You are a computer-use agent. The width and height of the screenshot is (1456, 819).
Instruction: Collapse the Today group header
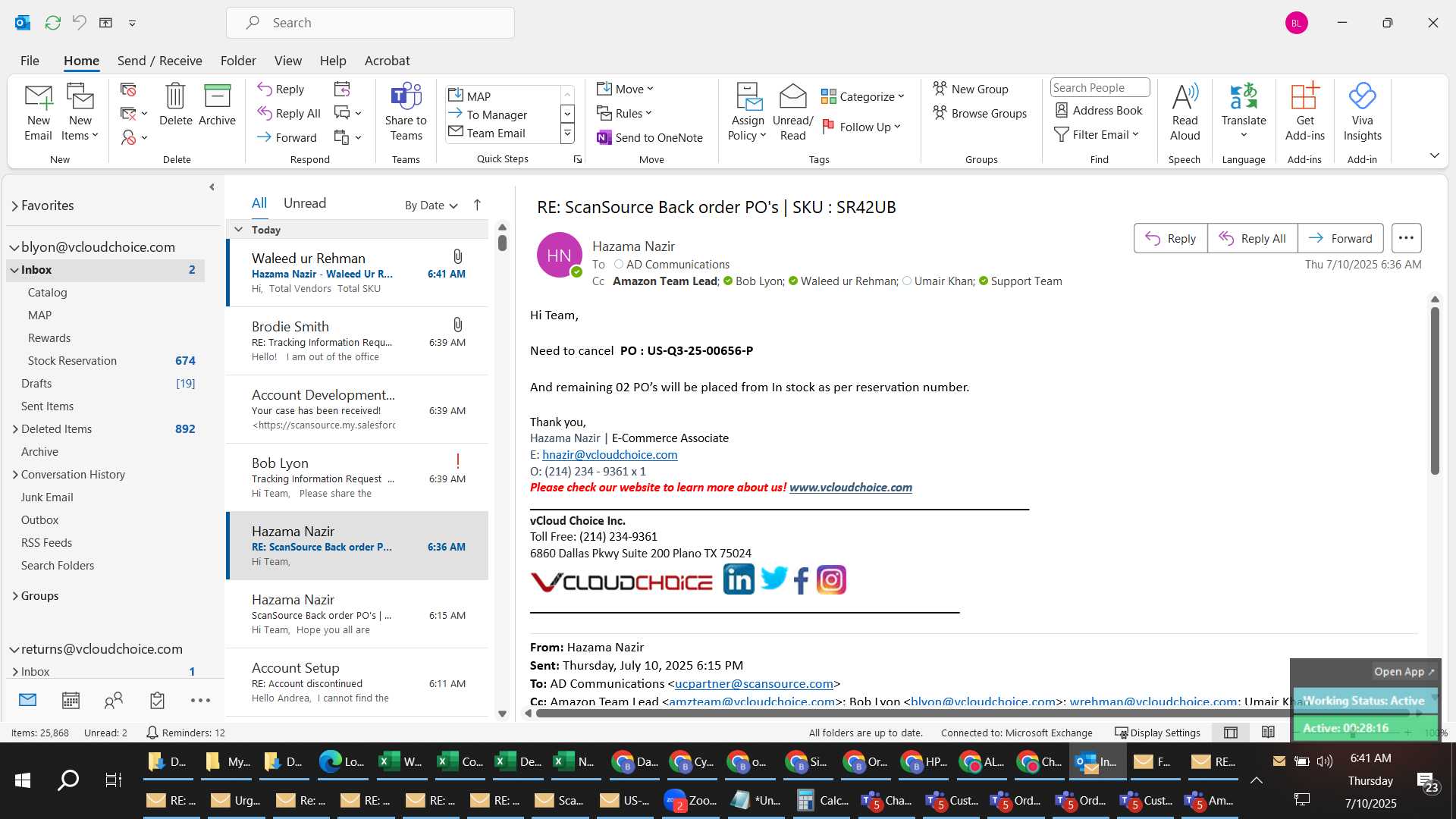tap(238, 230)
